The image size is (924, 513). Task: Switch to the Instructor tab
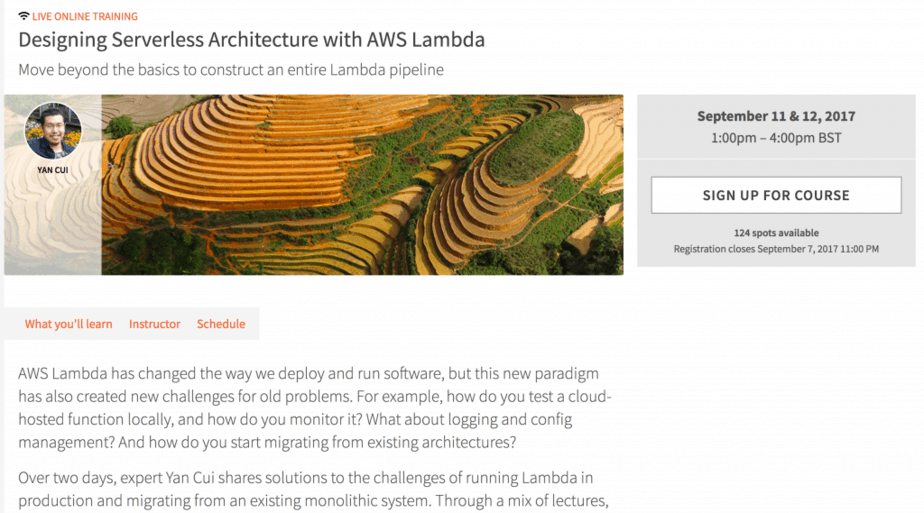pyautogui.click(x=155, y=324)
